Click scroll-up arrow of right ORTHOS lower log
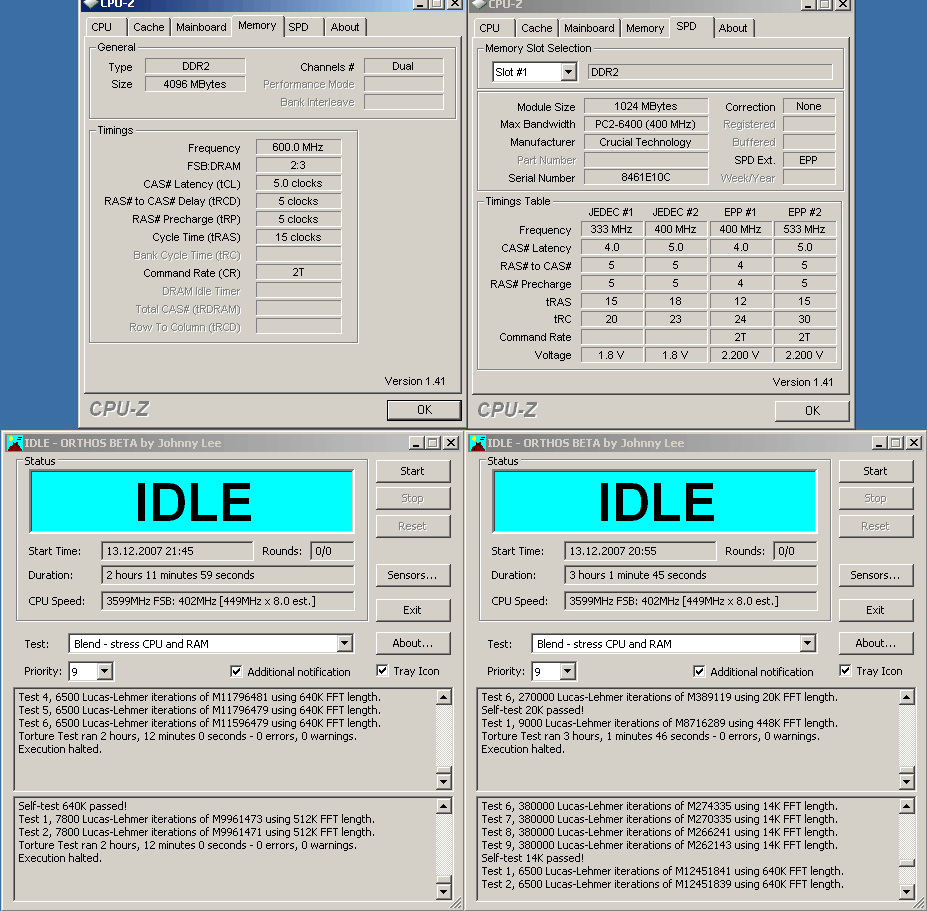 coord(907,806)
